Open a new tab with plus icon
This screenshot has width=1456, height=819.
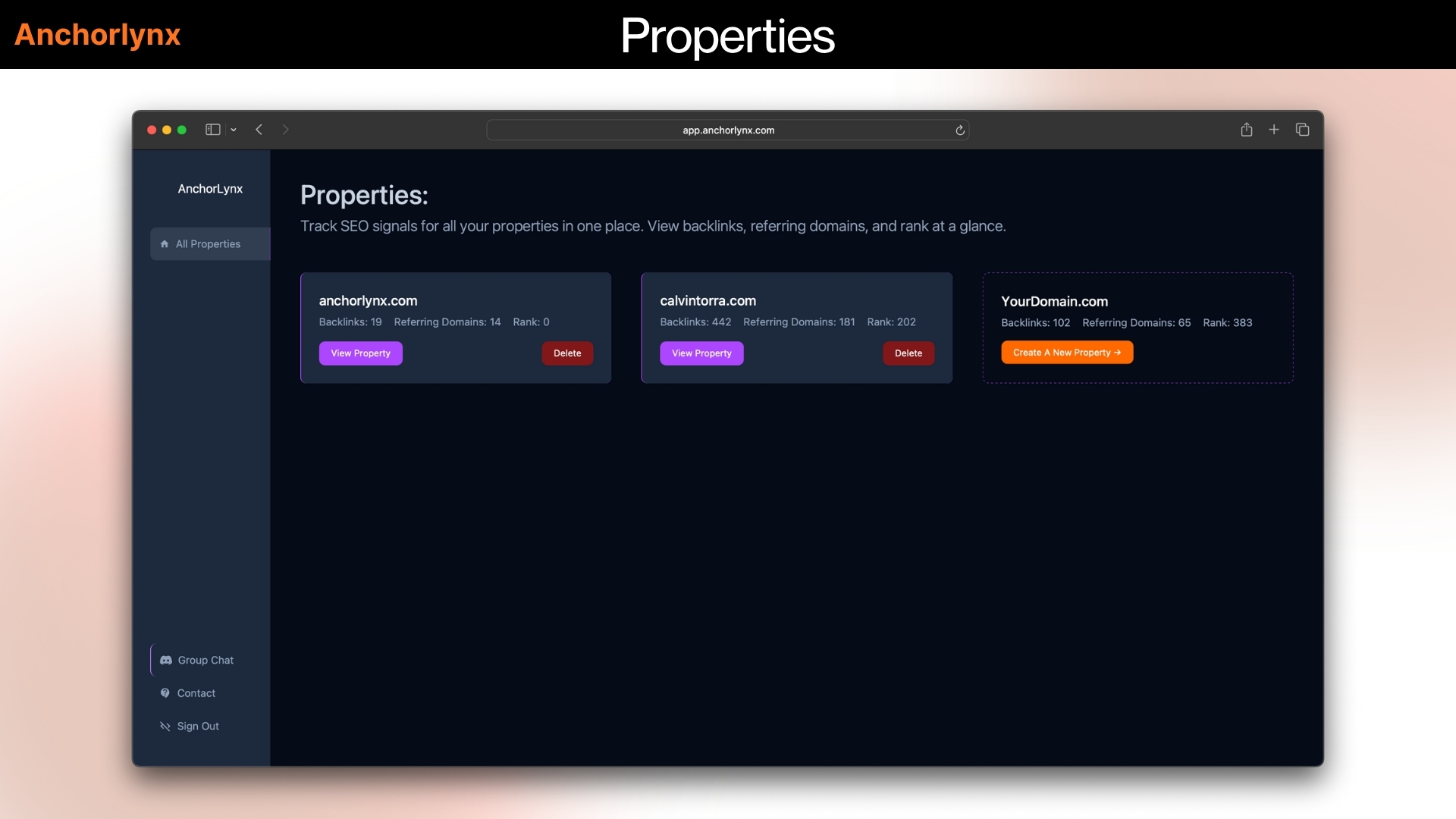pos(1274,130)
